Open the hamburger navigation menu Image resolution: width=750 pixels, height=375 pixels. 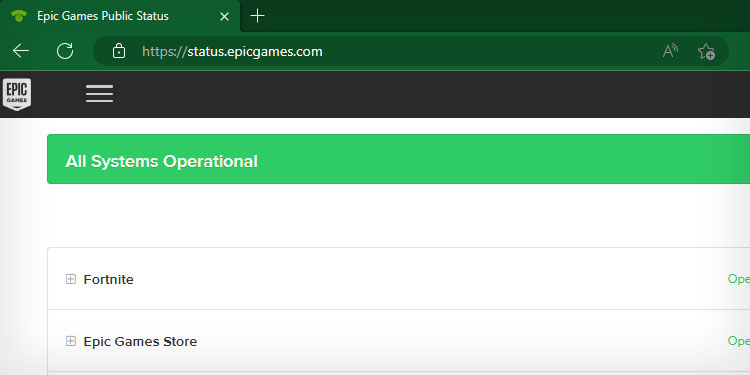coord(99,94)
